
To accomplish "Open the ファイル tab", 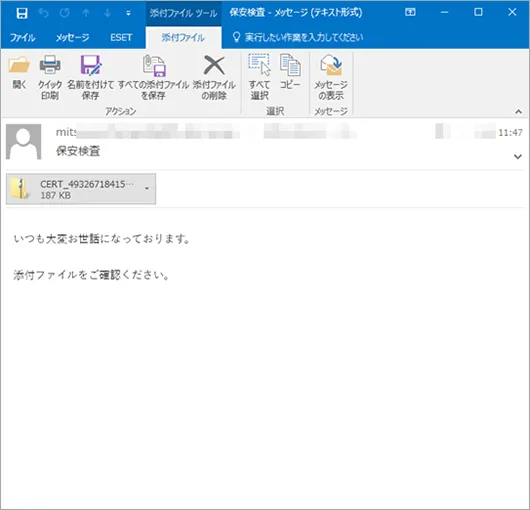I will pyautogui.click(x=22, y=38).
